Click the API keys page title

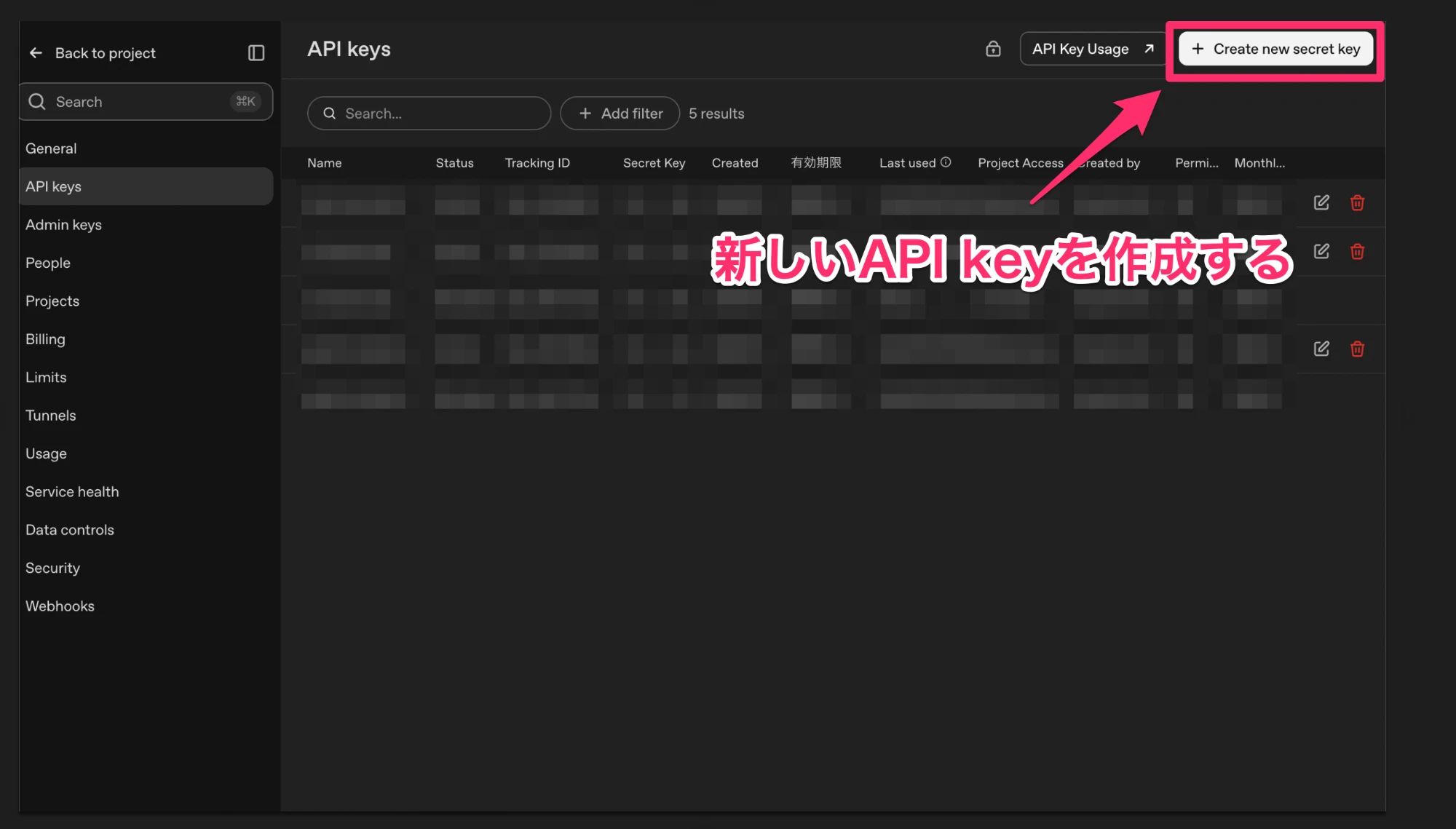(349, 49)
